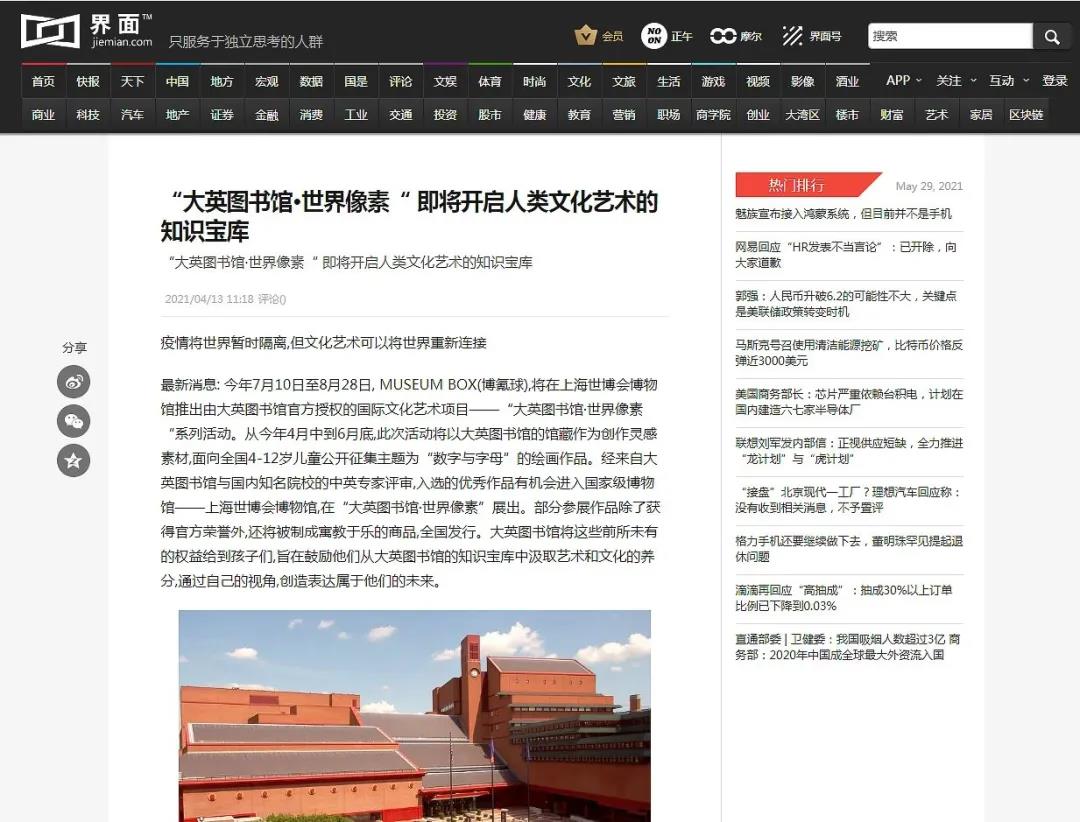Click the article main title
This screenshot has width=1080, height=822.
[409, 216]
